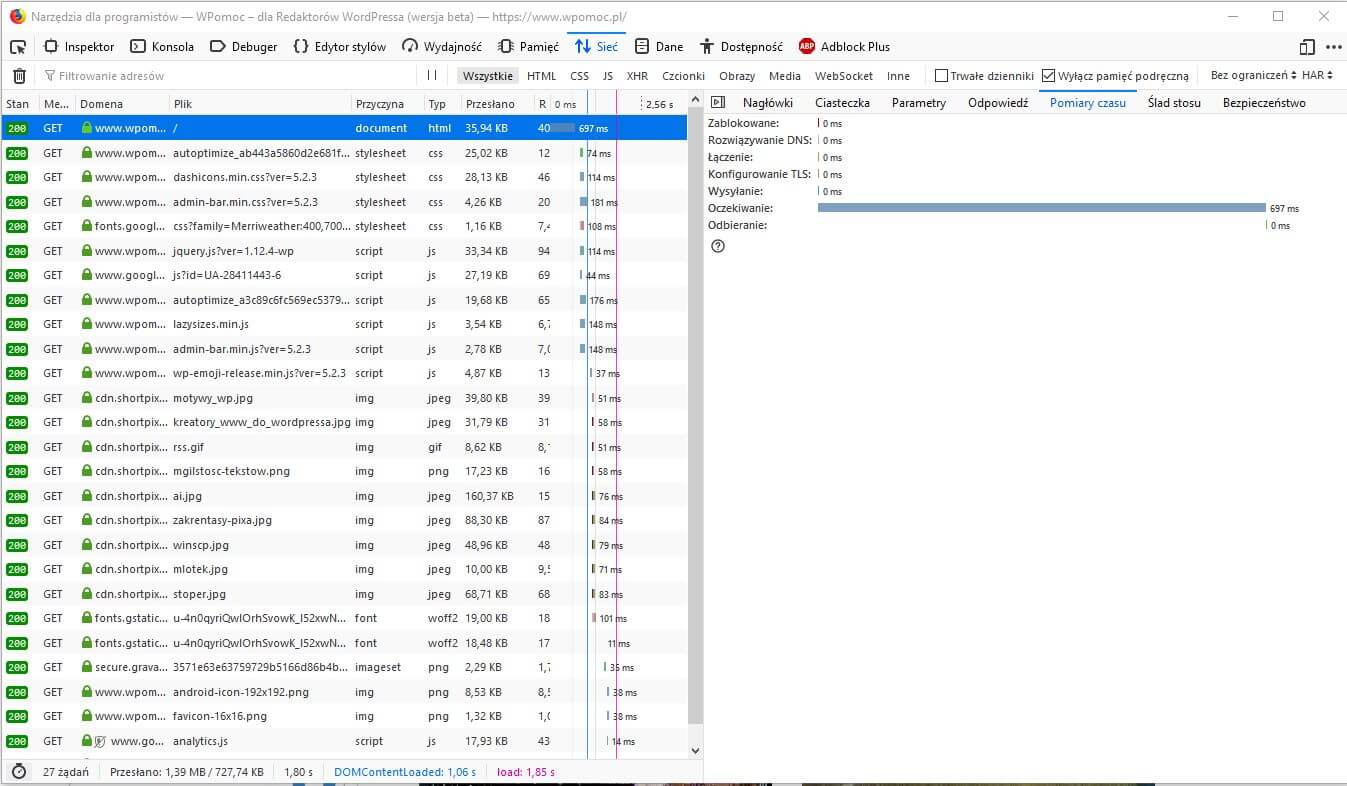Open the Dane storage tab
Screen dimensions: 1347x786
[659, 47]
